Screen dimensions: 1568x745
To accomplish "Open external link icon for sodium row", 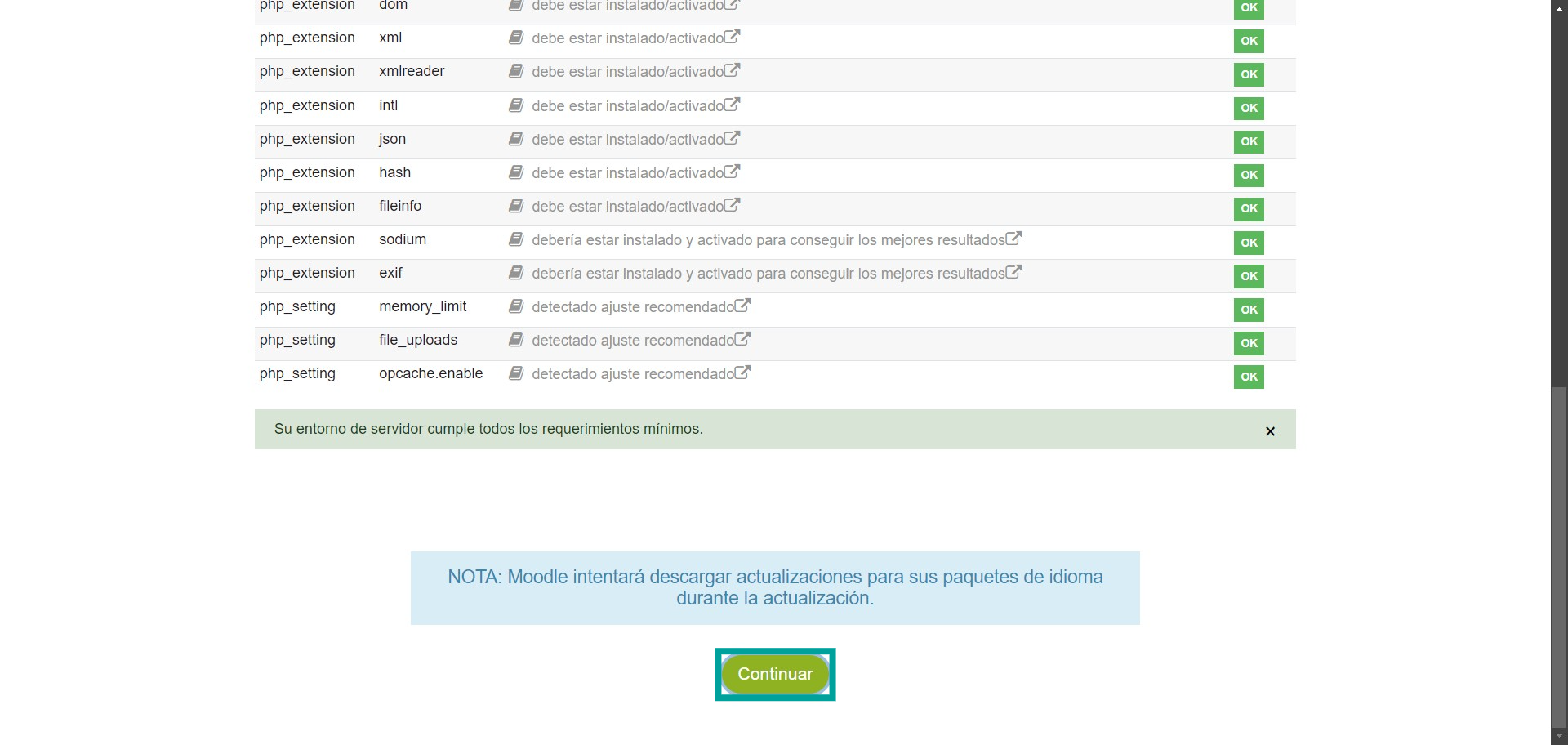I will [1013, 239].
